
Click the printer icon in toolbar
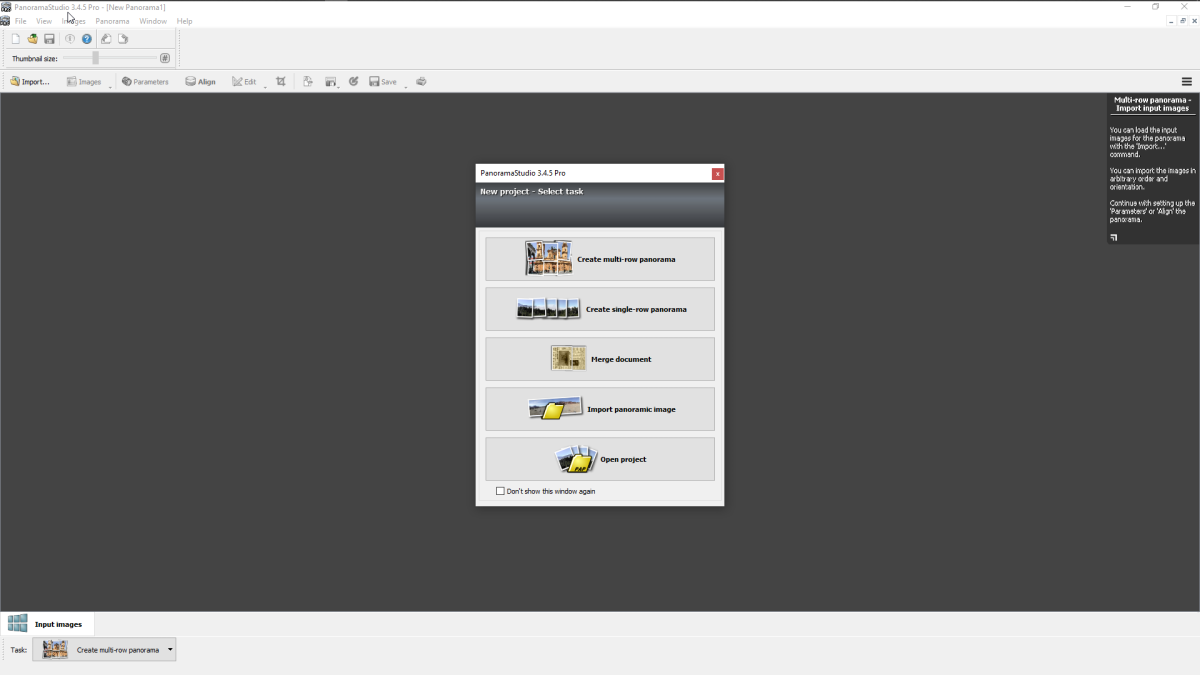coord(421,82)
